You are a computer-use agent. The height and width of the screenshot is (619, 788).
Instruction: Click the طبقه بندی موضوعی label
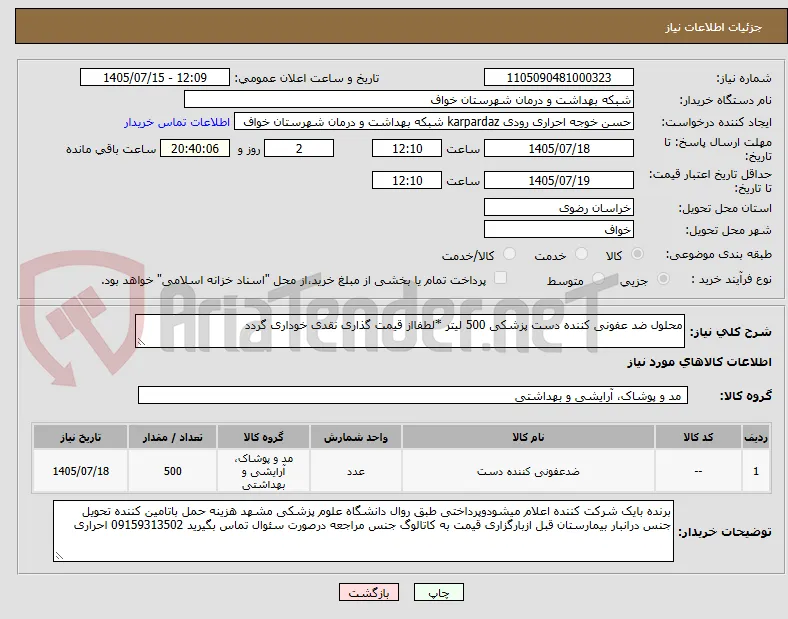point(719,254)
